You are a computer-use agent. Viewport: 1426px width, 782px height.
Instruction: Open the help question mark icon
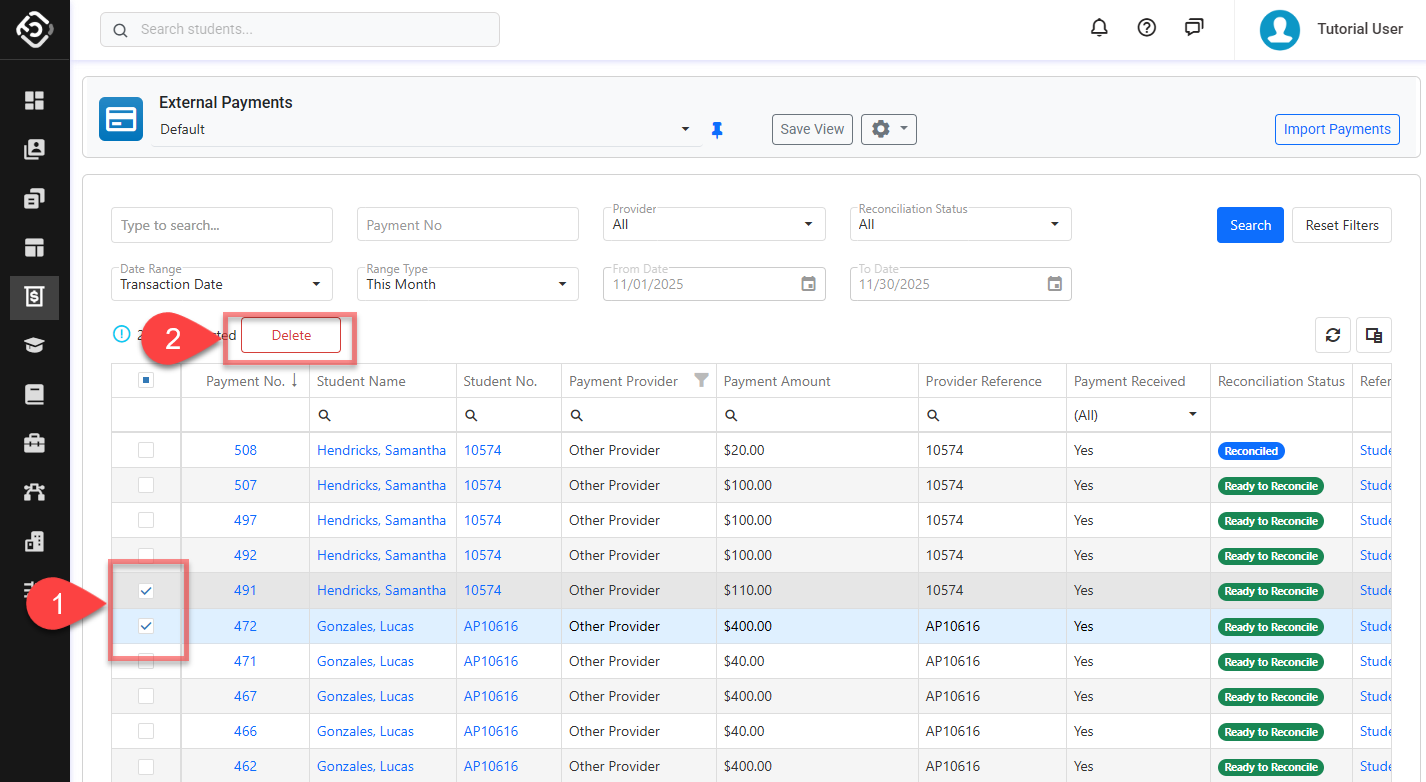[1147, 28]
